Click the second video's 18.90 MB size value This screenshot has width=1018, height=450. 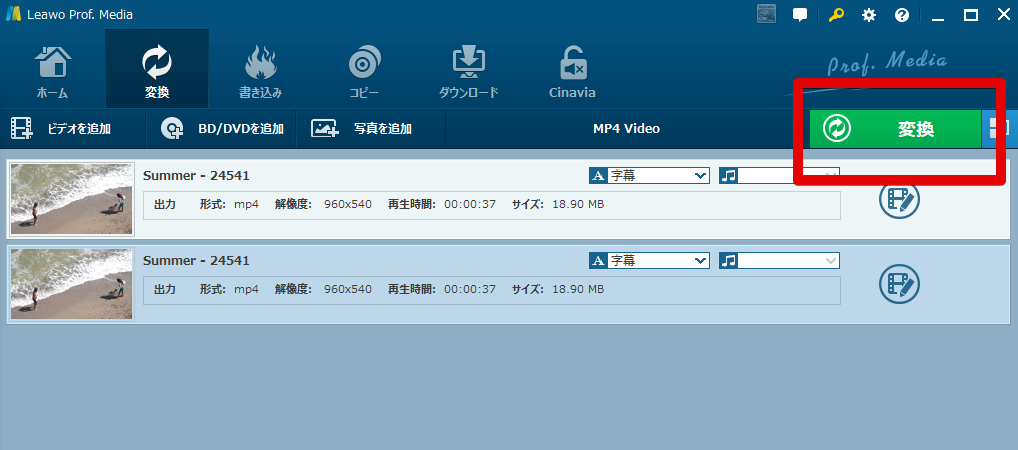click(x=578, y=289)
